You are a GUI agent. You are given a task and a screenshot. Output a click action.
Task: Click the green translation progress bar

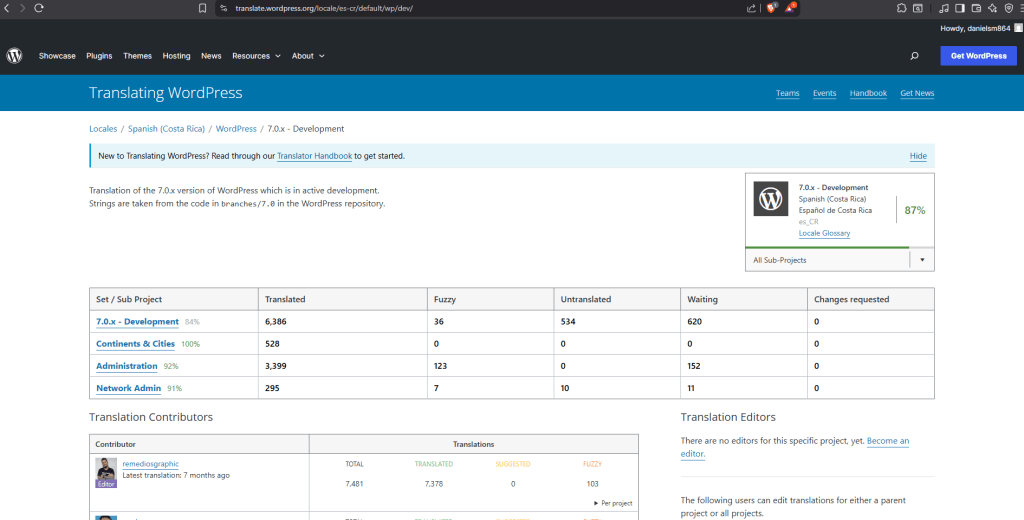(826, 247)
